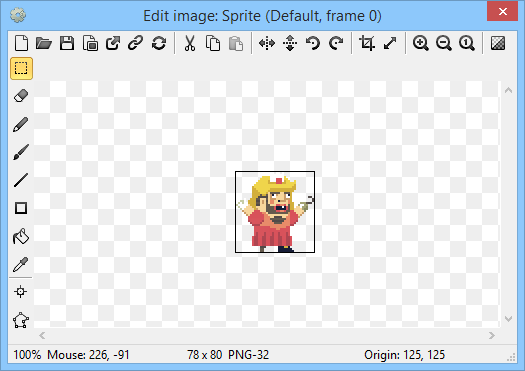Click the '78 x 80' size status text
525x371 pixels.
click(x=205, y=355)
